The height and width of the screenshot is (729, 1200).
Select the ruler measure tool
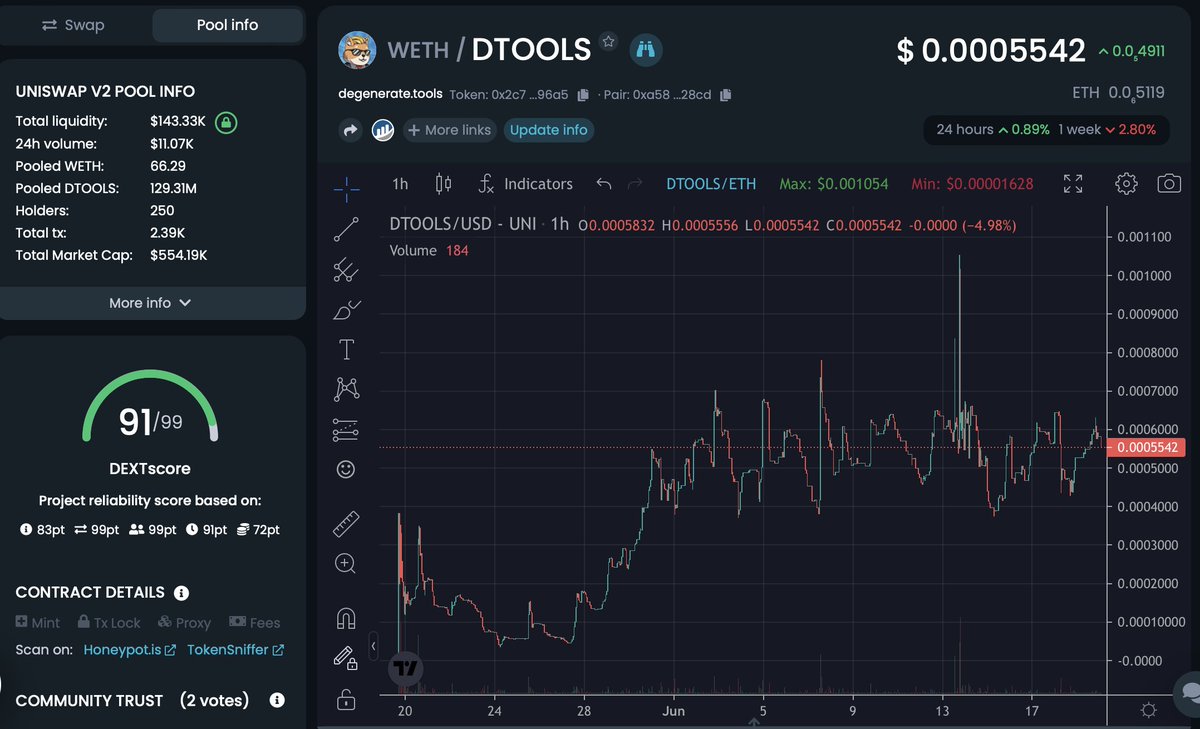(x=346, y=523)
